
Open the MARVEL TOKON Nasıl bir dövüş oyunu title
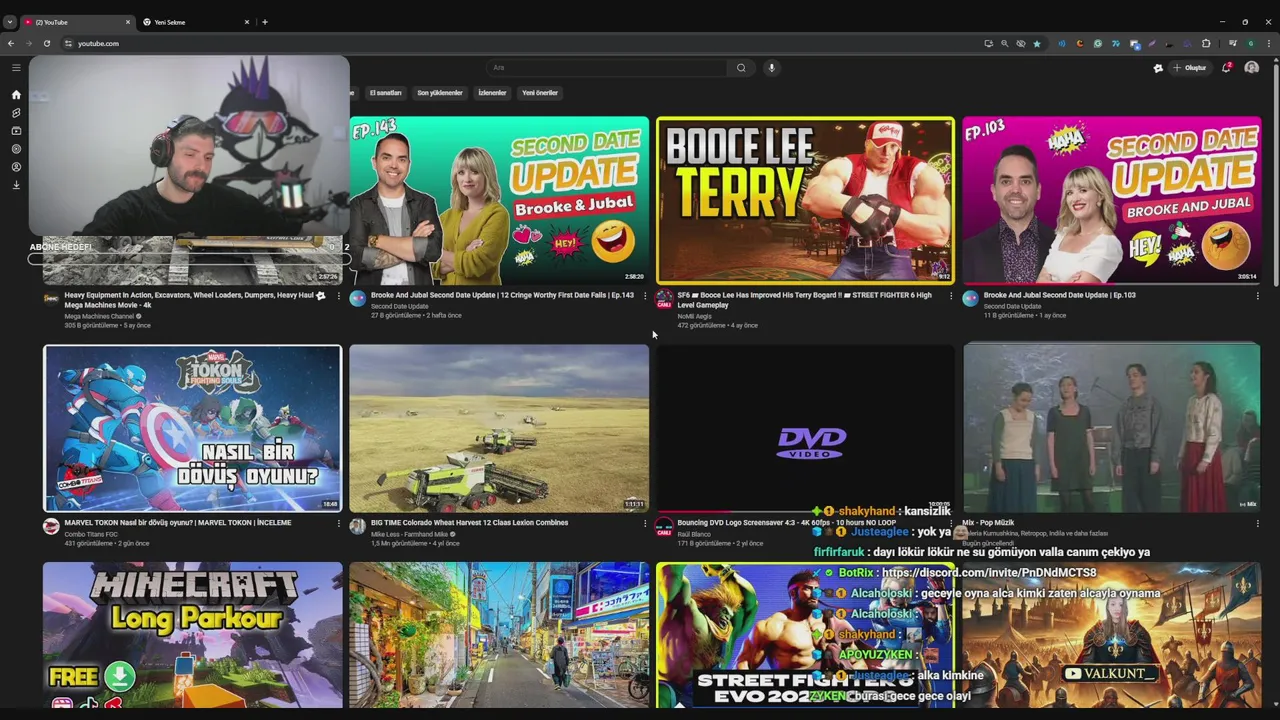tap(178, 522)
